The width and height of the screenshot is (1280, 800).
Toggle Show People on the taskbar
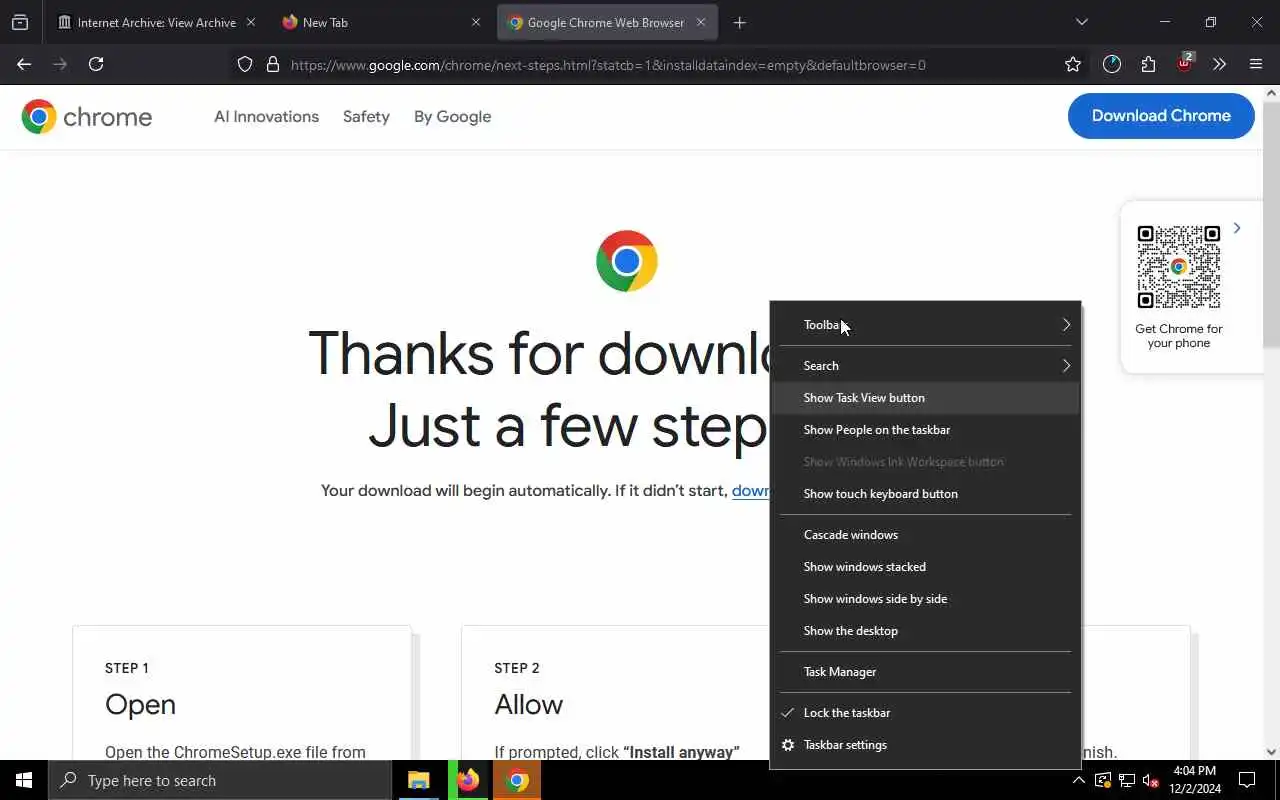click(925, 430)
